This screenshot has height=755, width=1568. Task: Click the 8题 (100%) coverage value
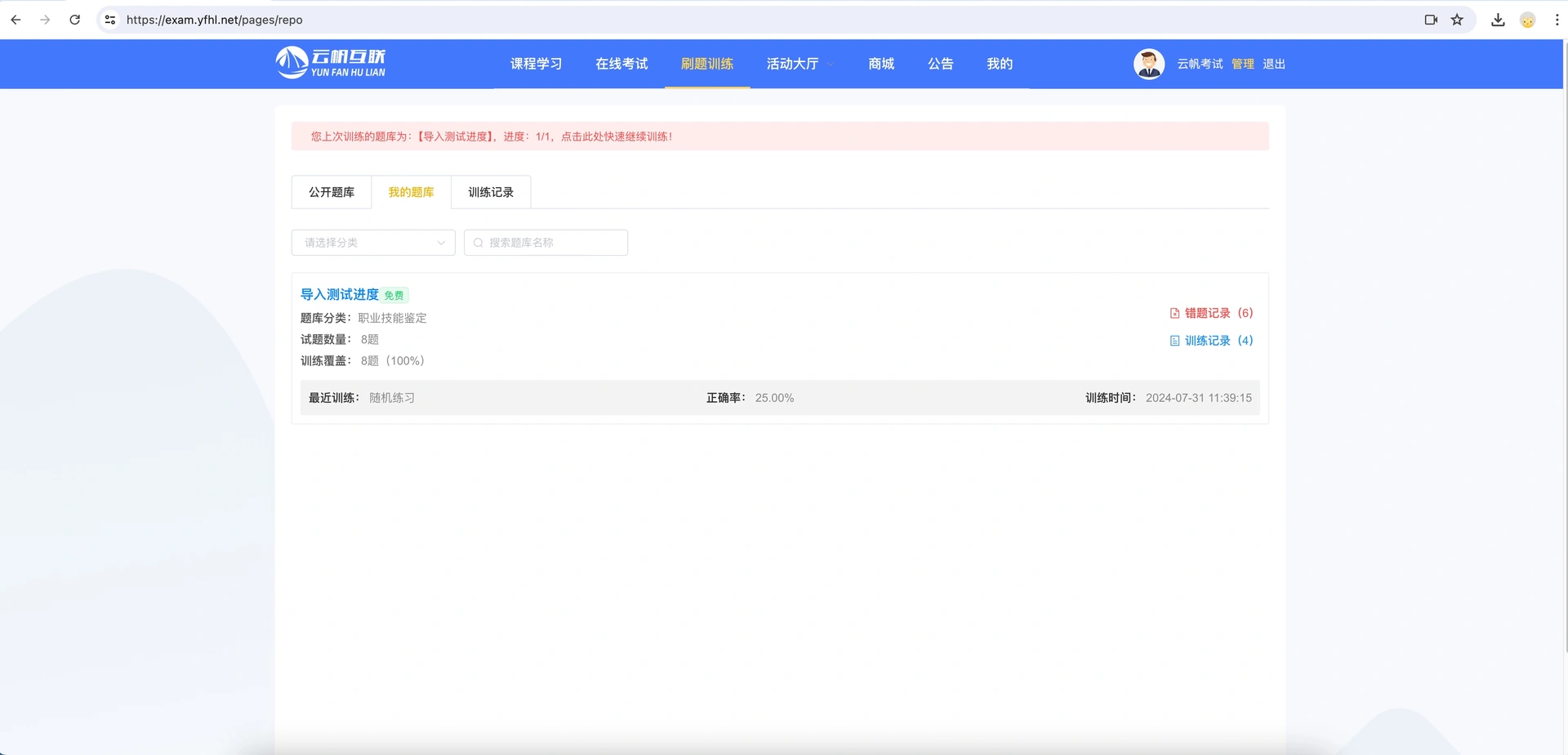[x=393, y=360]
